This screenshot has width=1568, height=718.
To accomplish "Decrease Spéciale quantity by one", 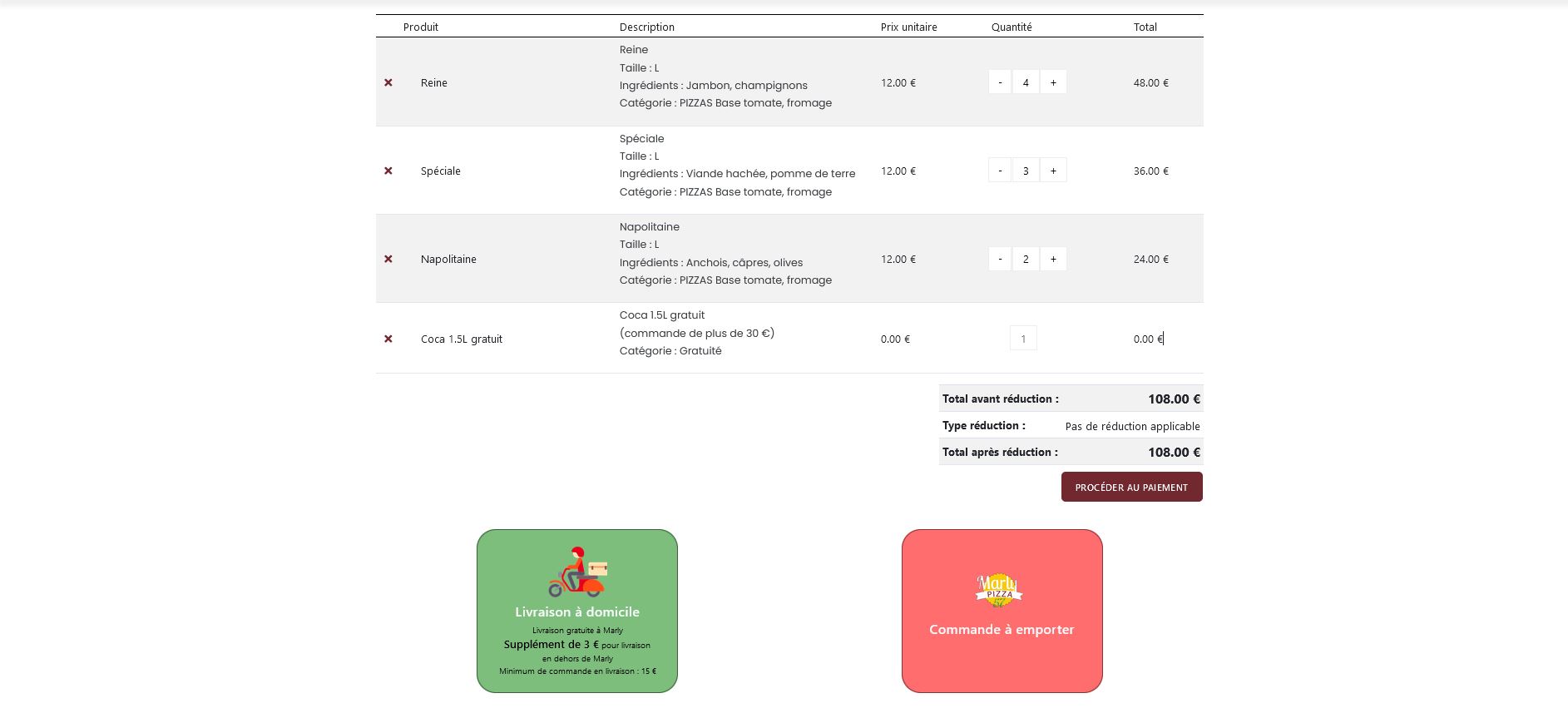I will click(1000, 171).
